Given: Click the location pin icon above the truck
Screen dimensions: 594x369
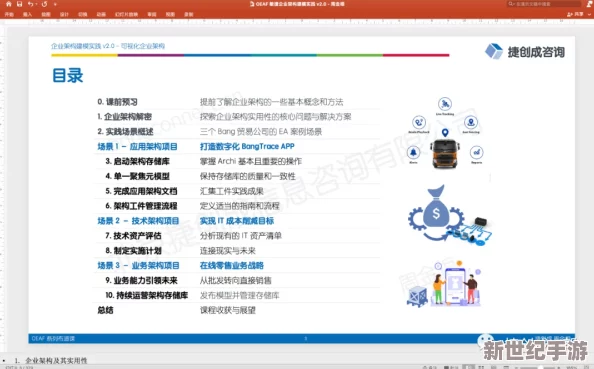Looking at the screenshot, I should [x=445, y=133].
